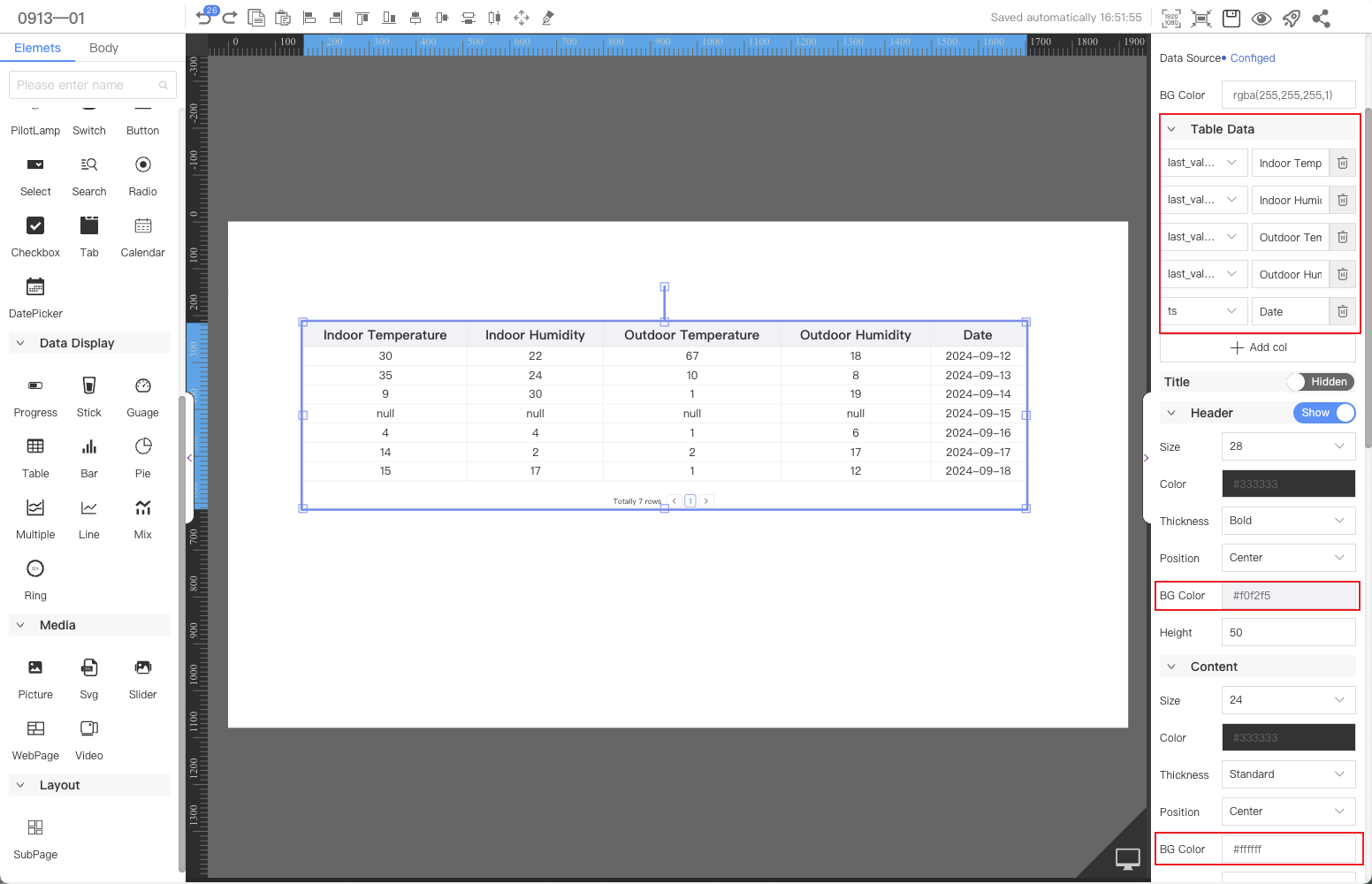This screenshot has height=884, width=1372.
Task: Toggle the Title hidden switch
Action: pos(1321,382)
